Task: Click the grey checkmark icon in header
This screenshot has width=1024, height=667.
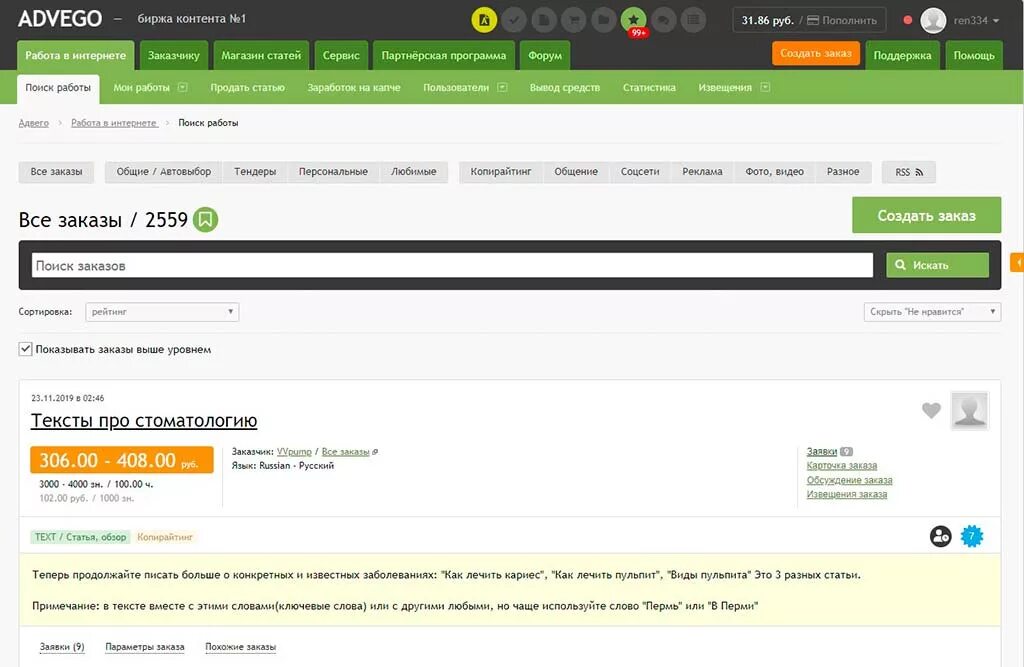Action: click(514, 20)
